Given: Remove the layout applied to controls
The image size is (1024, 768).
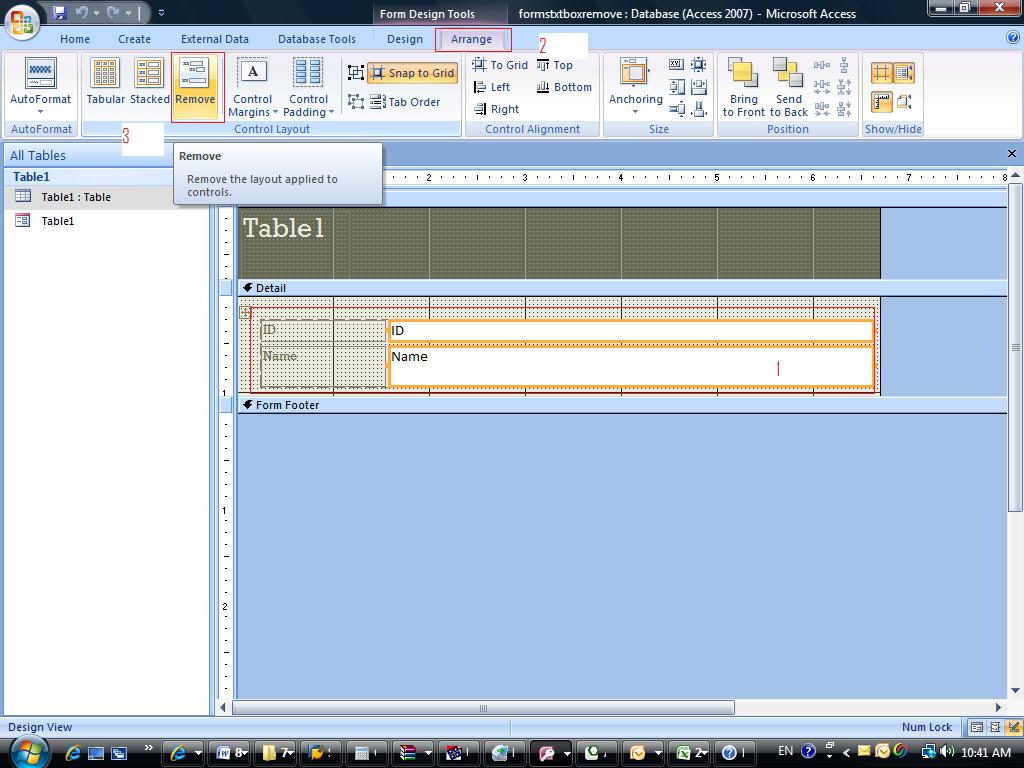Looking at the screenshot, I should [195, 87].
